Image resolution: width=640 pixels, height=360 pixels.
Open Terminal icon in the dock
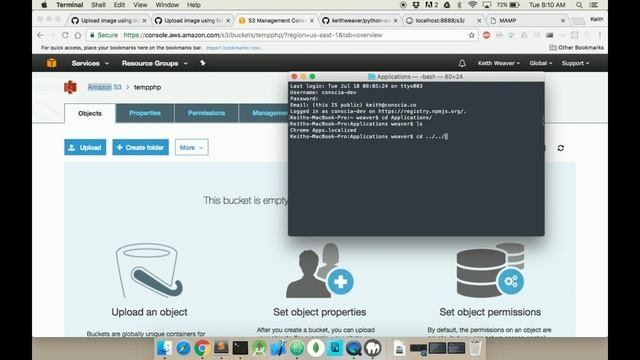coord(240,348)
